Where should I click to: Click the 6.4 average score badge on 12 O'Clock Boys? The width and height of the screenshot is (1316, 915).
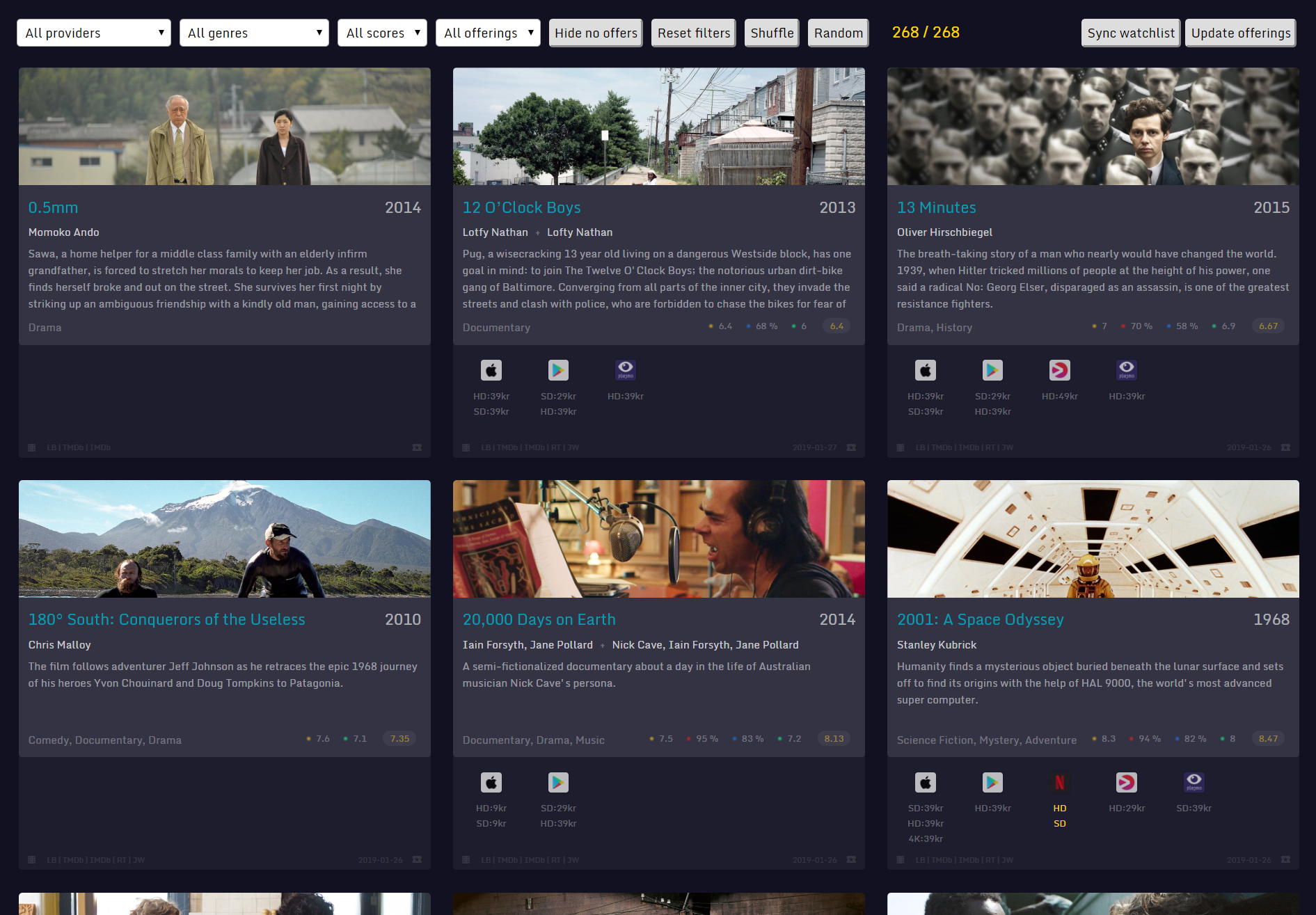click(837, 326)
